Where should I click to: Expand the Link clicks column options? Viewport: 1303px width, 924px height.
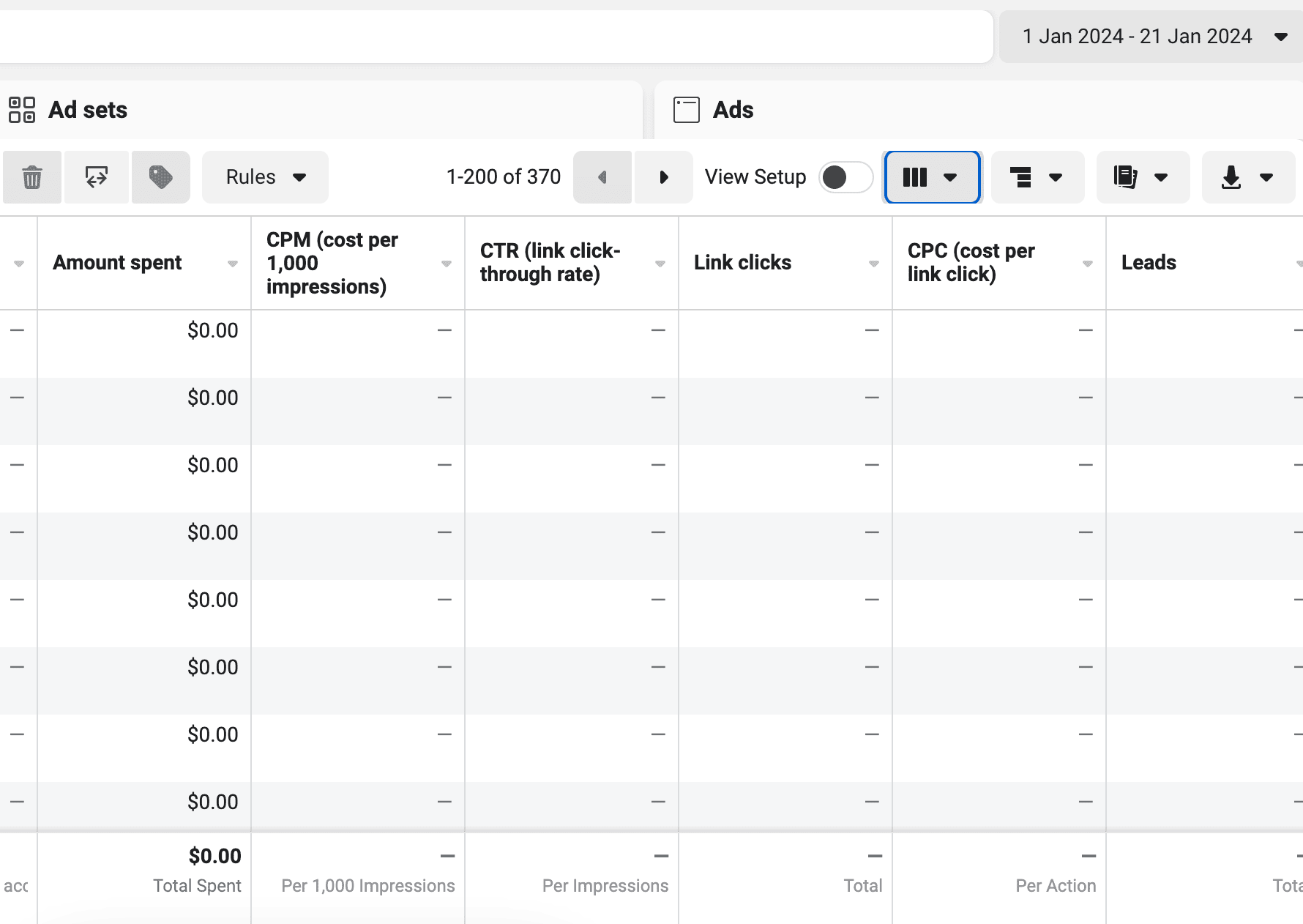[x=873, y=264]
